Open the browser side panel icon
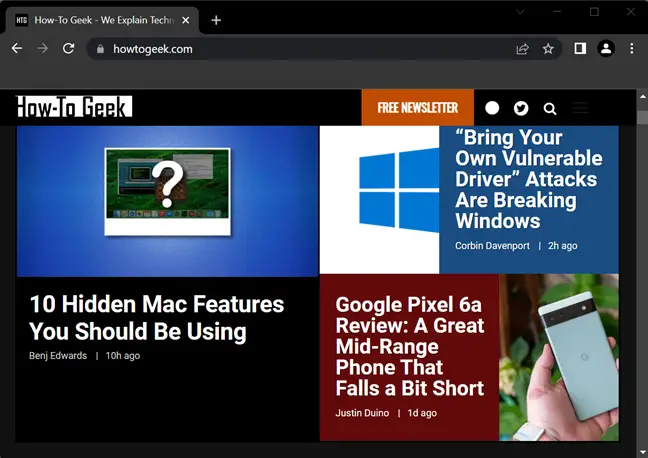 [x=580, y=49]
